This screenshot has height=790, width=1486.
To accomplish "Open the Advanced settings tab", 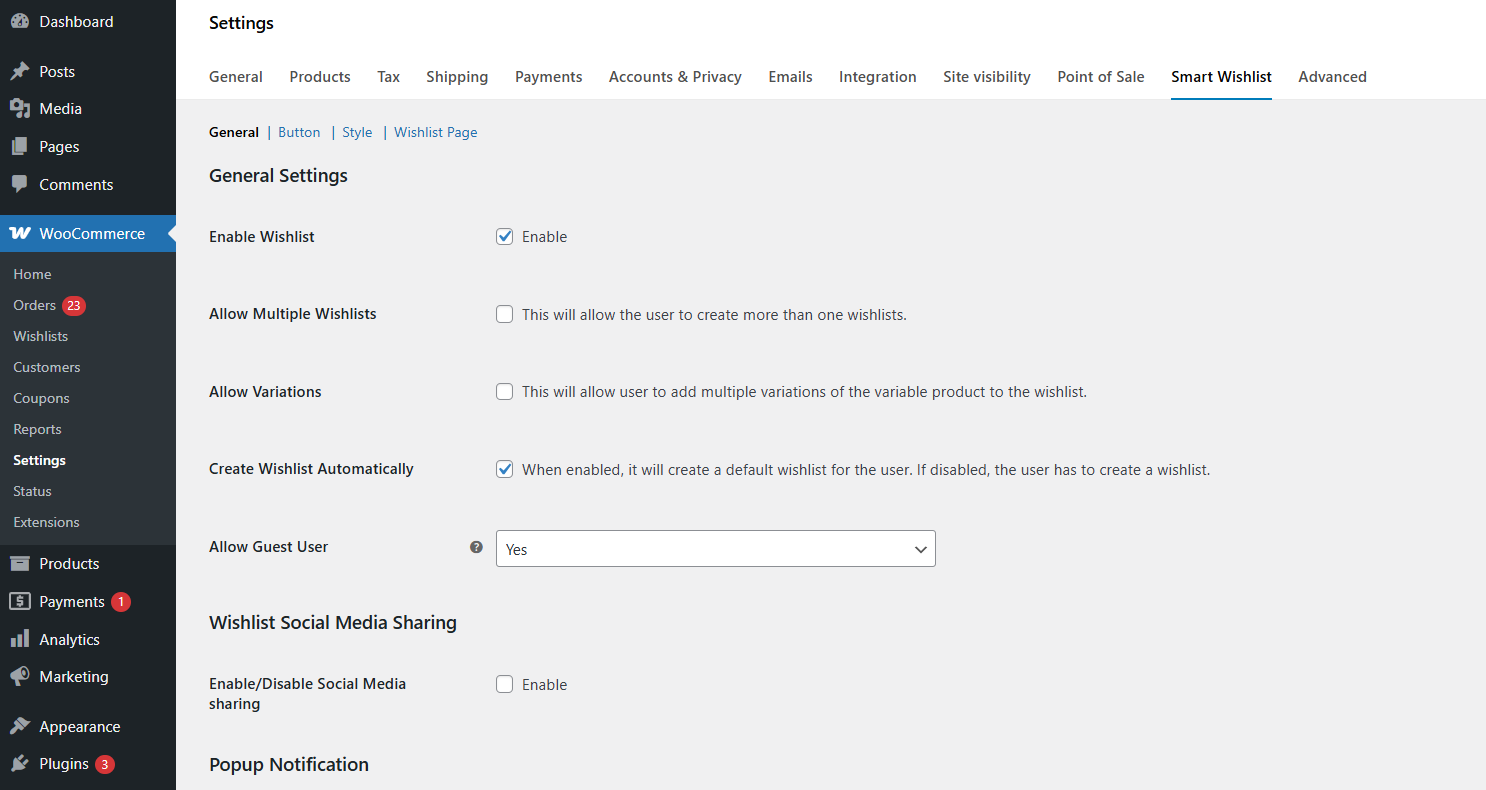I will pos(1332,77).
